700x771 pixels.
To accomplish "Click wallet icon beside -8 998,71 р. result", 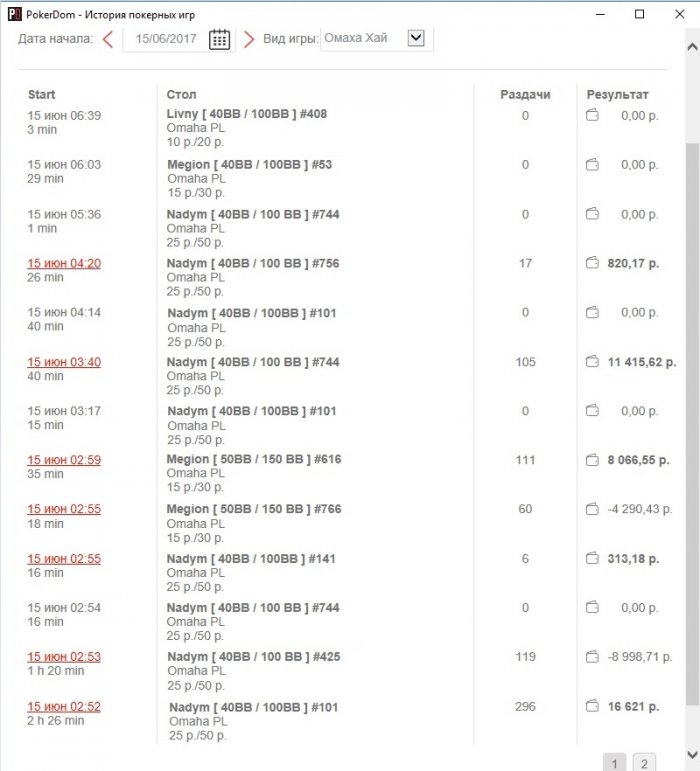I will pyautogui.click(x=592, y=656).
